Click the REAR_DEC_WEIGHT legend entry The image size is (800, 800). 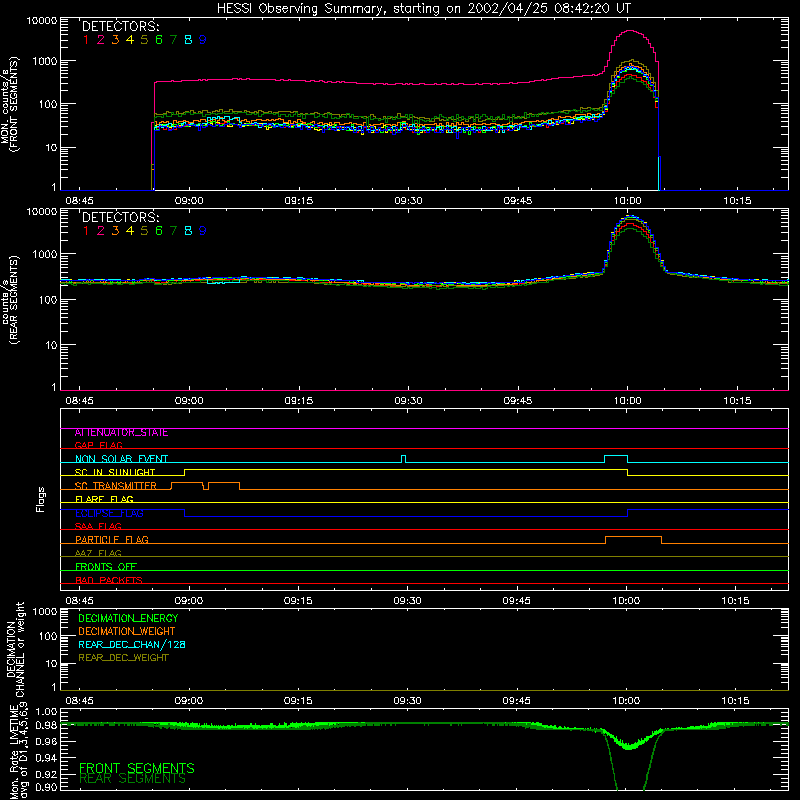[123, 658]
